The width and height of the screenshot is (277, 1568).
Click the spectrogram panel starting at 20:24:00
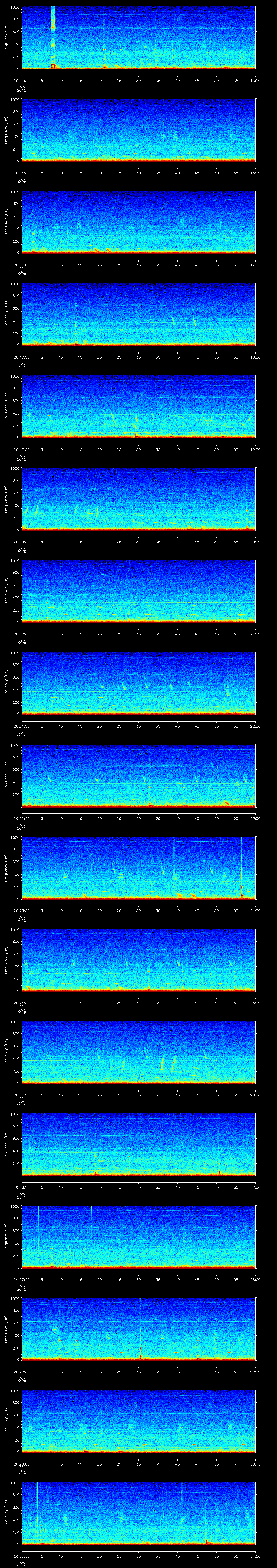tap(139, 960)
